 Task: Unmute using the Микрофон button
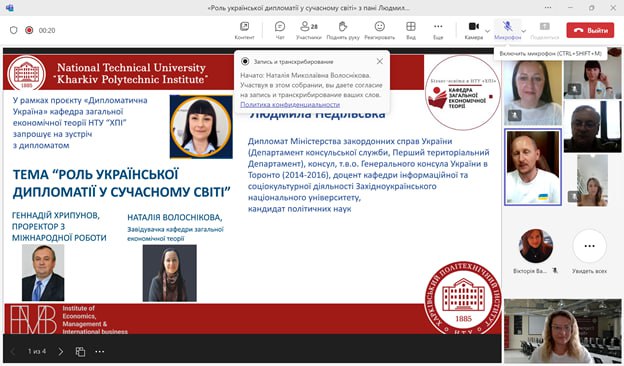507,30
